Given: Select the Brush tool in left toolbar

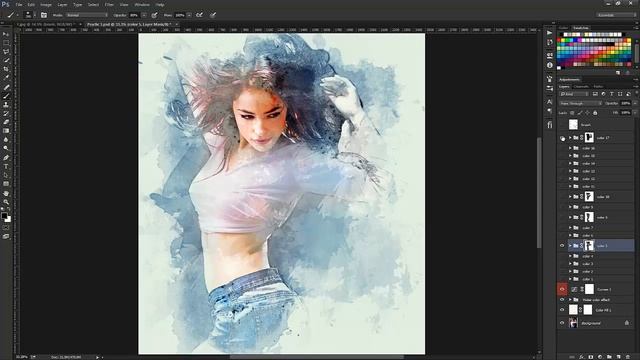Looking at the screenshot, I should click(x=6, y=96).
